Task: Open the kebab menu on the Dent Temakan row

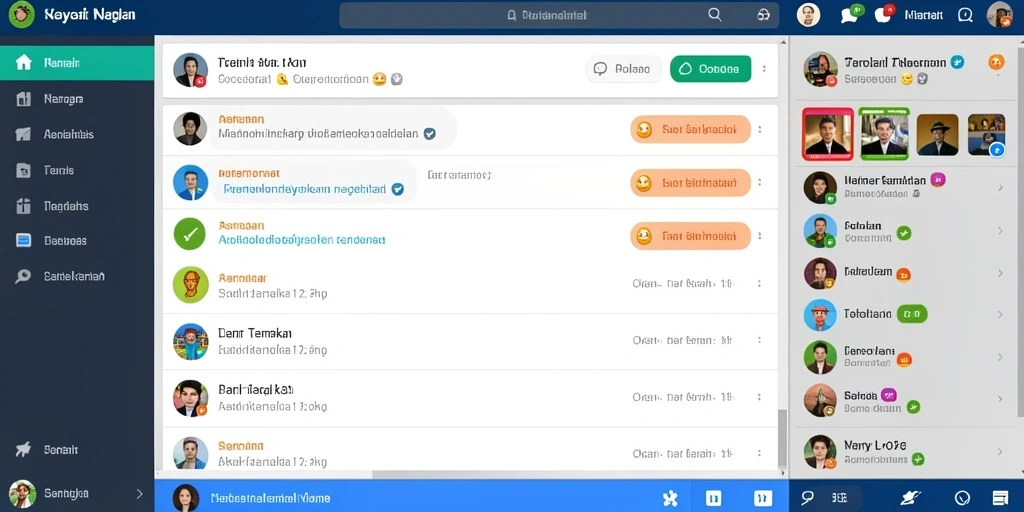Action: click(760, 340)
